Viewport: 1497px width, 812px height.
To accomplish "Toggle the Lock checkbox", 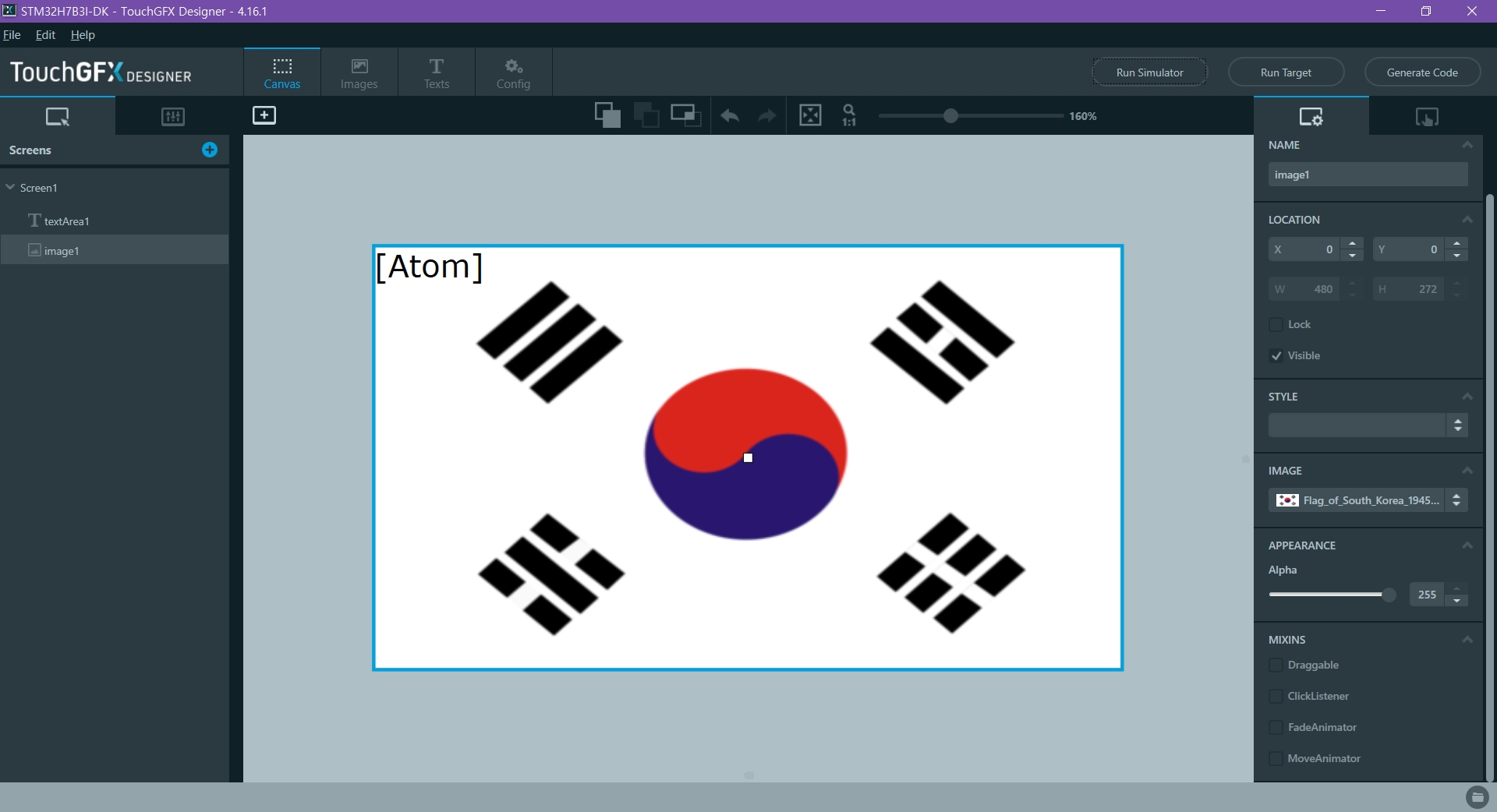I will tap(1276, 324).
